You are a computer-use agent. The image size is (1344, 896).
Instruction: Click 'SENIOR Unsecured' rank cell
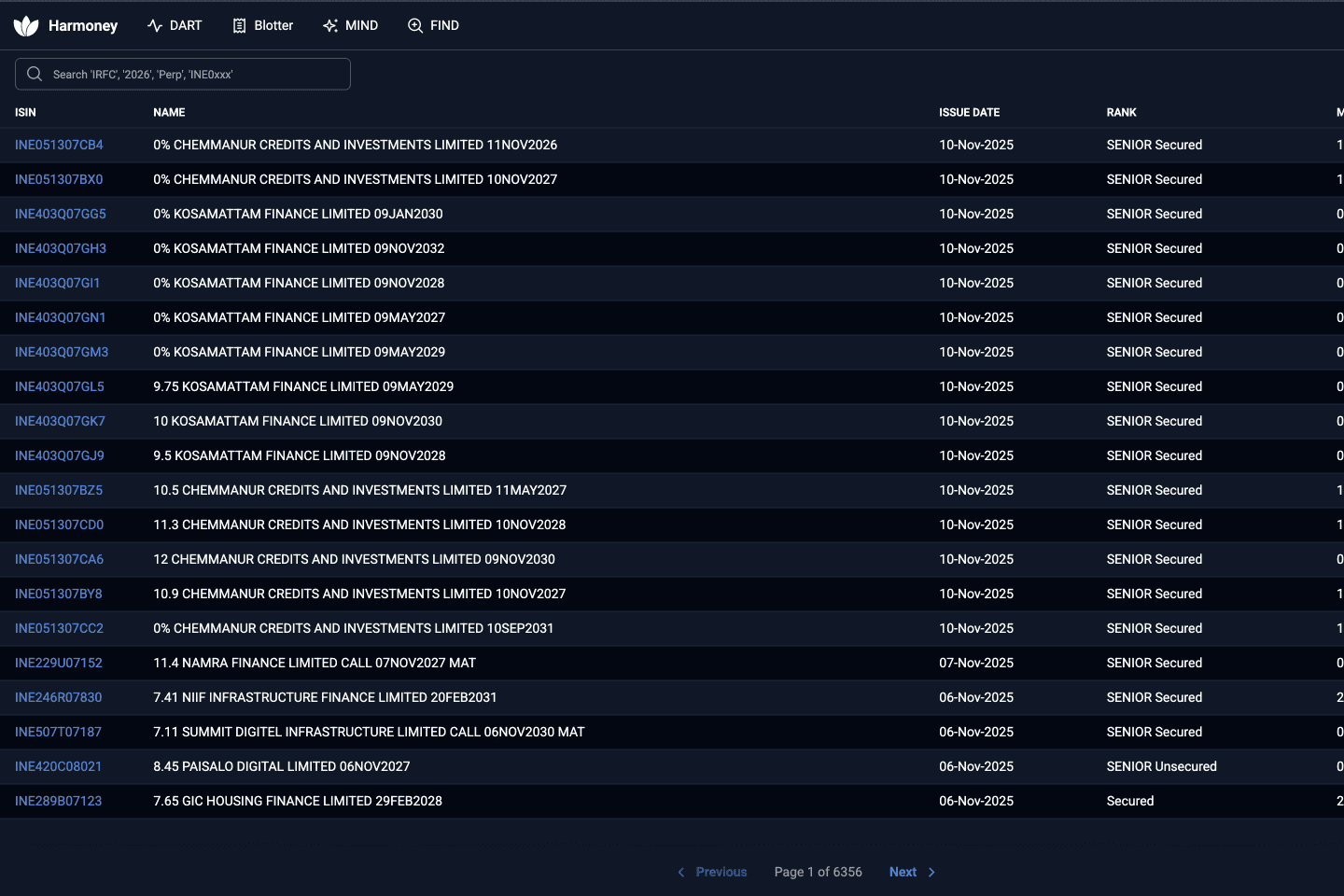[x=1161, y=766]
